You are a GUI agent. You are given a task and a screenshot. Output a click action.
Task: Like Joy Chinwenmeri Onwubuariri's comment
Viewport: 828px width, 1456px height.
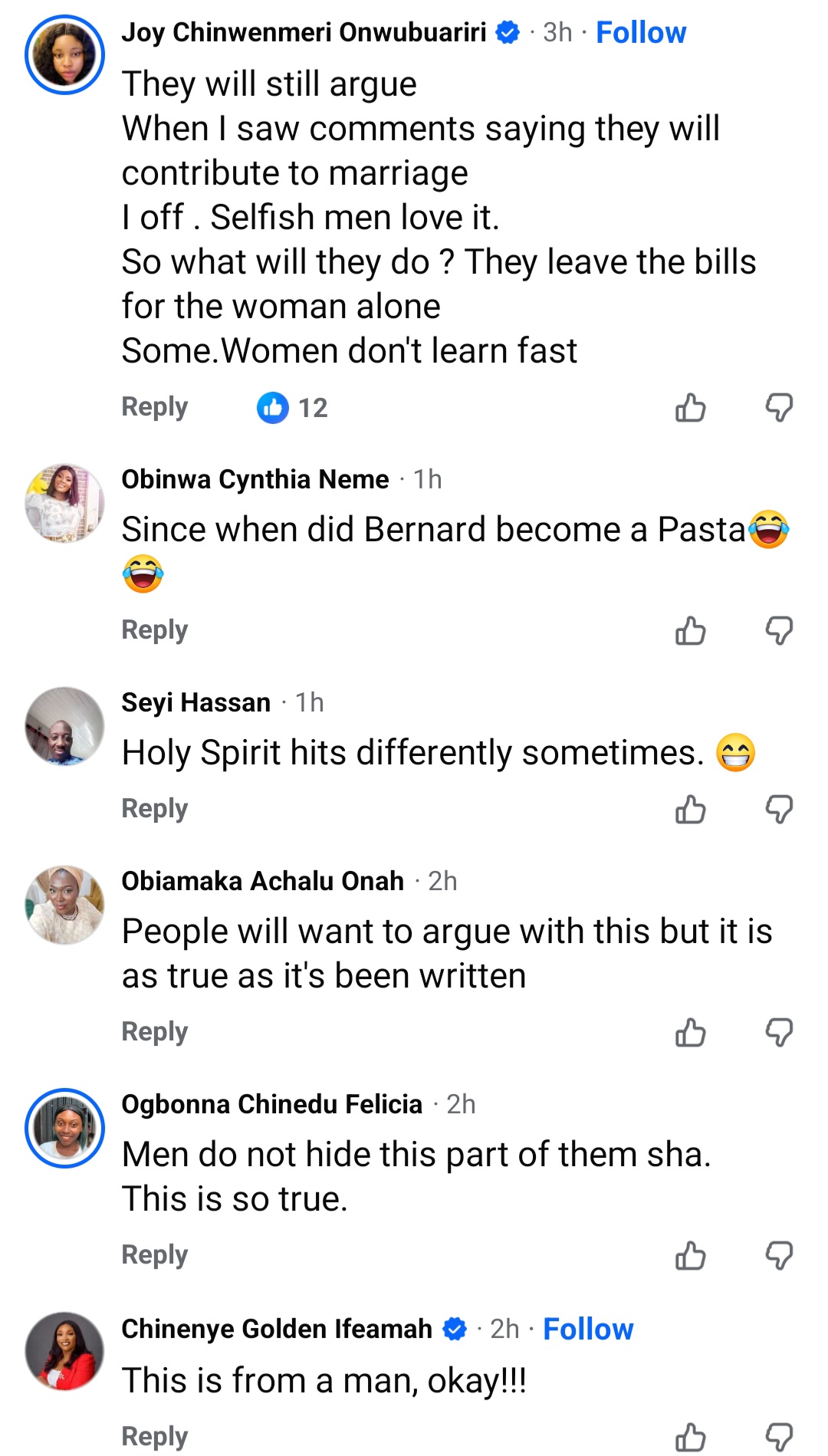tap(690, 408)
